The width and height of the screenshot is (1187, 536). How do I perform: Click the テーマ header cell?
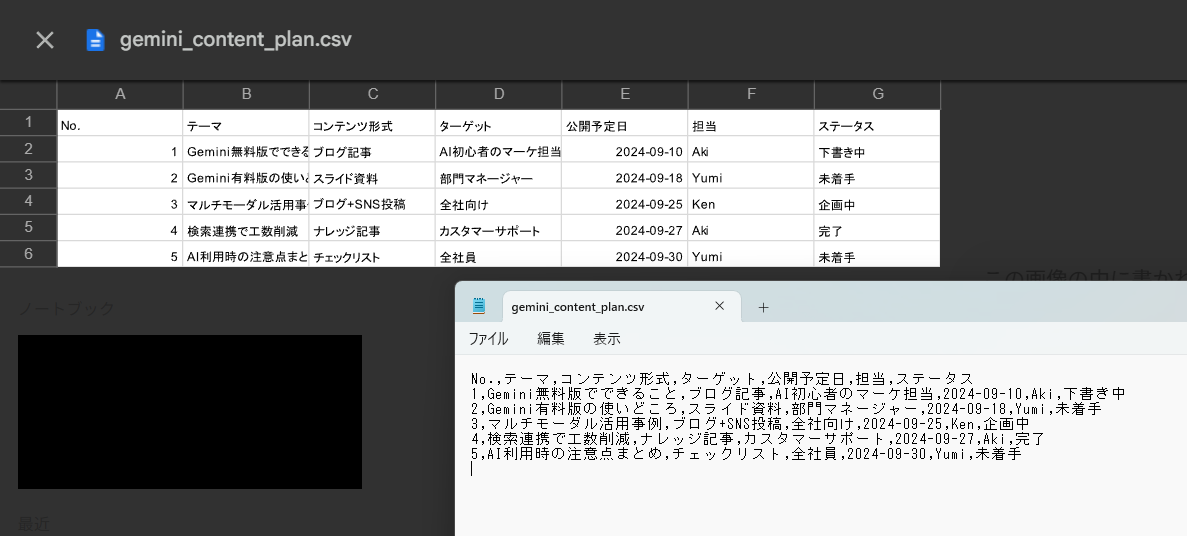click(x=246, y=123)
